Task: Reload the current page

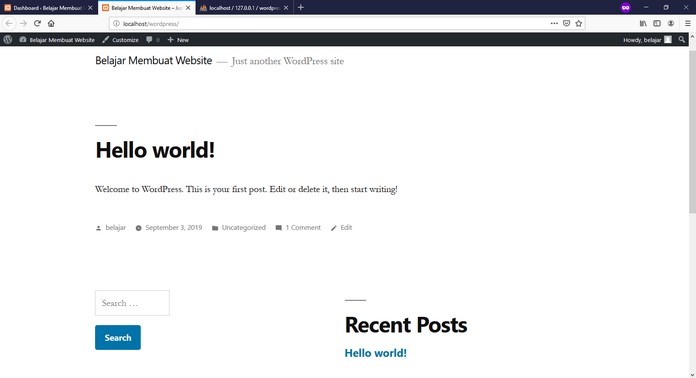Action: [37, 24]
